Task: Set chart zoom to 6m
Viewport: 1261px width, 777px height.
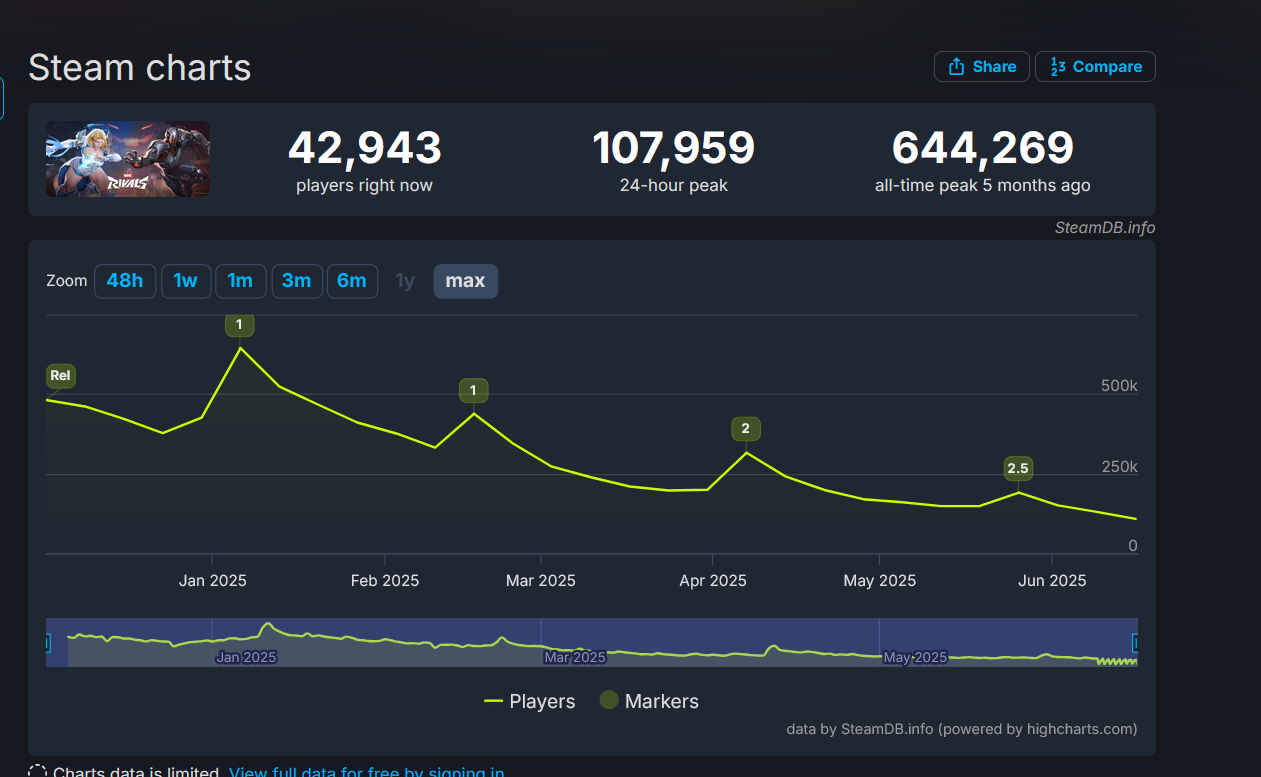Action: click(x=352, y=281)
